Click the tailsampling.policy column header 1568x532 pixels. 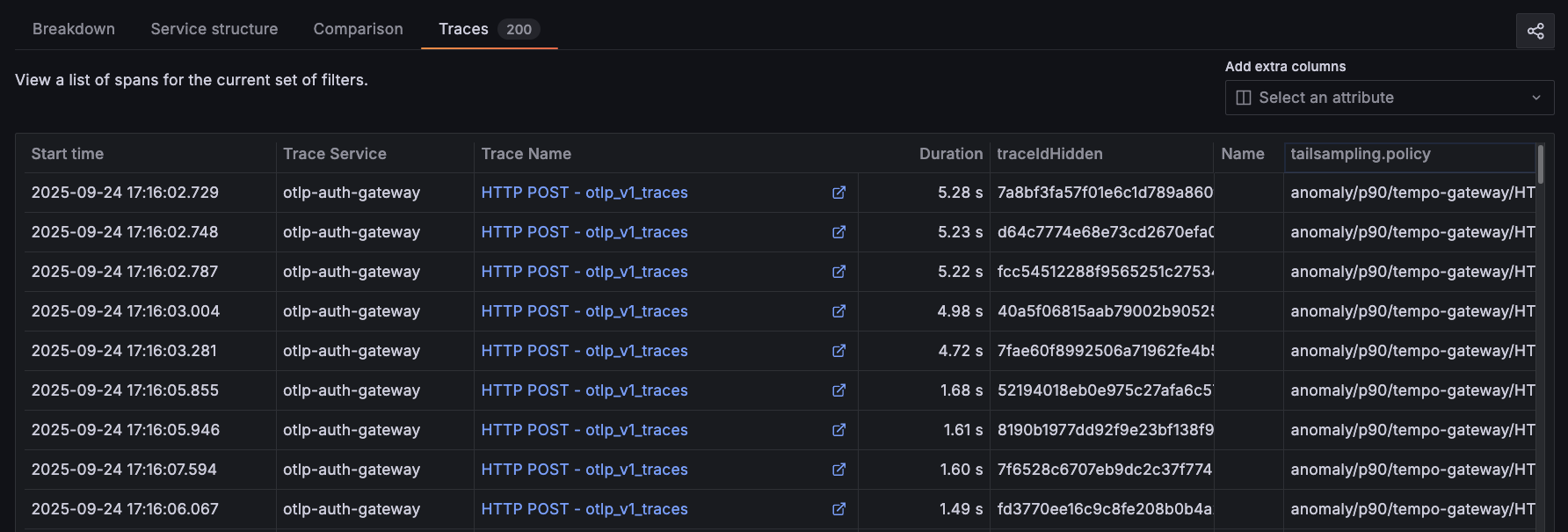point(1360,154)
